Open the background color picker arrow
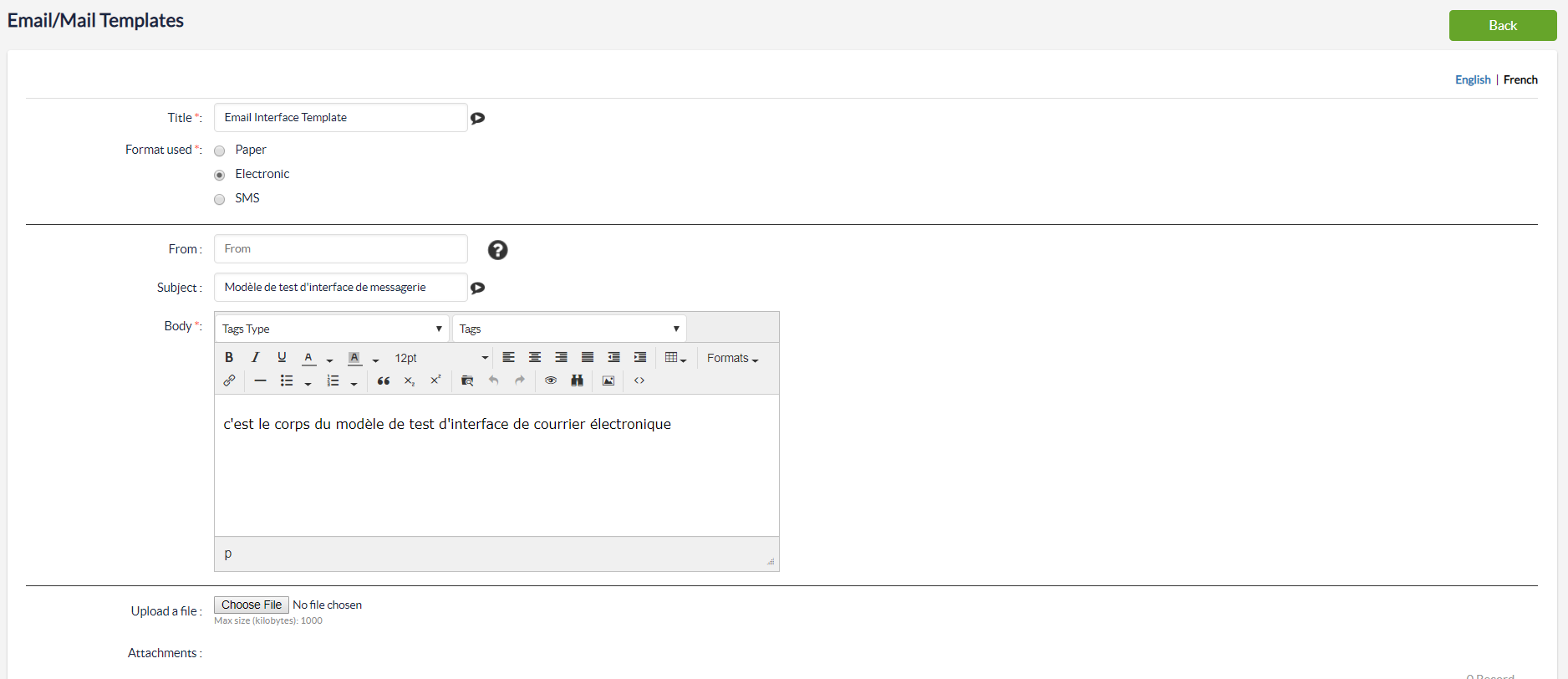Viewport: 1568px width, 679px height. click(x=375, y=360)
